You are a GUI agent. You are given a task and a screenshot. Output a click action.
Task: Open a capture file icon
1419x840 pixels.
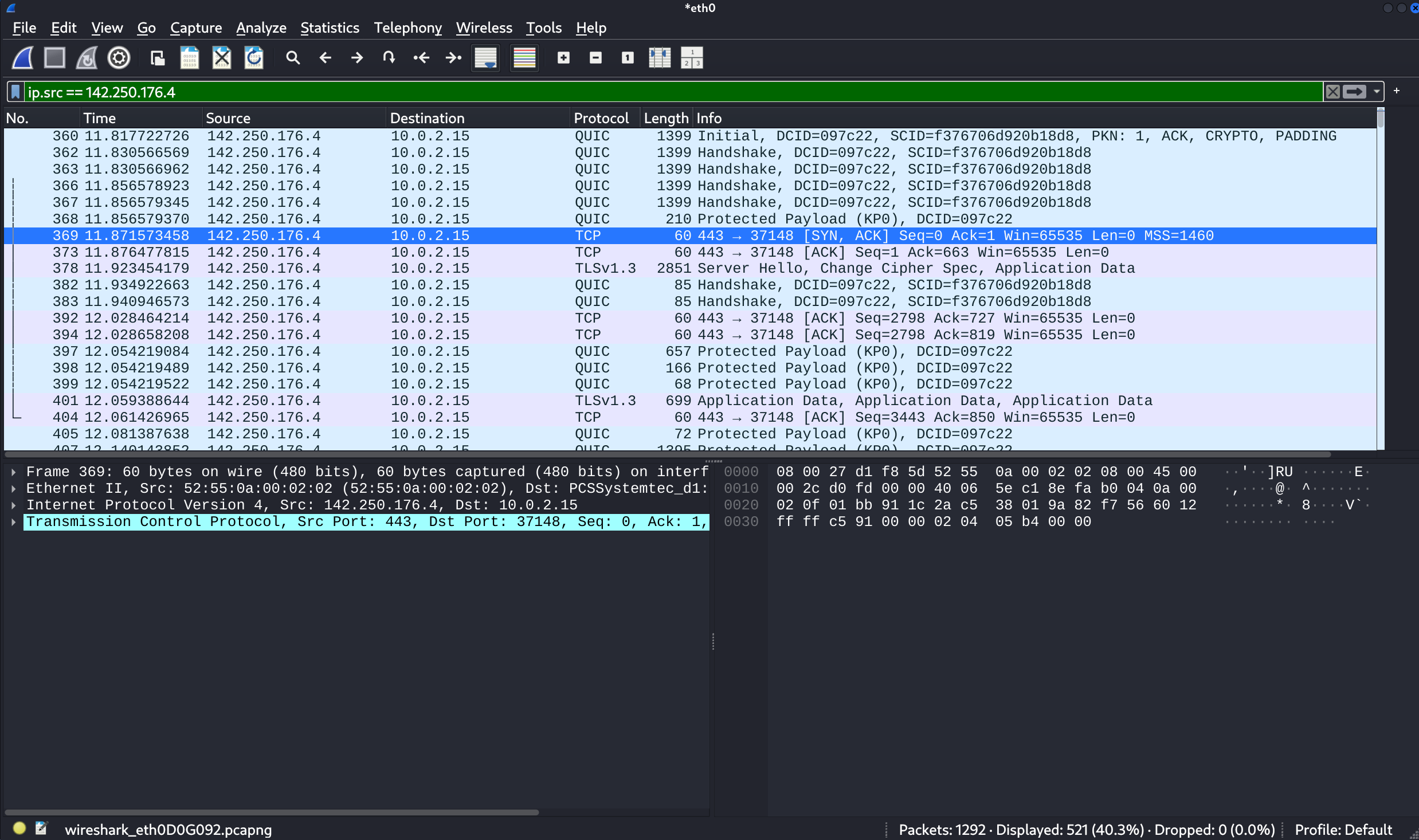click(x=158, y=58)
